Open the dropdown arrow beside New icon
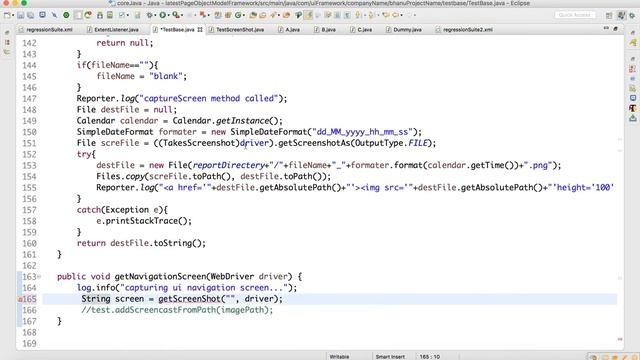The width and height of the screenshot is (640, 360). [x=13, y=15]
